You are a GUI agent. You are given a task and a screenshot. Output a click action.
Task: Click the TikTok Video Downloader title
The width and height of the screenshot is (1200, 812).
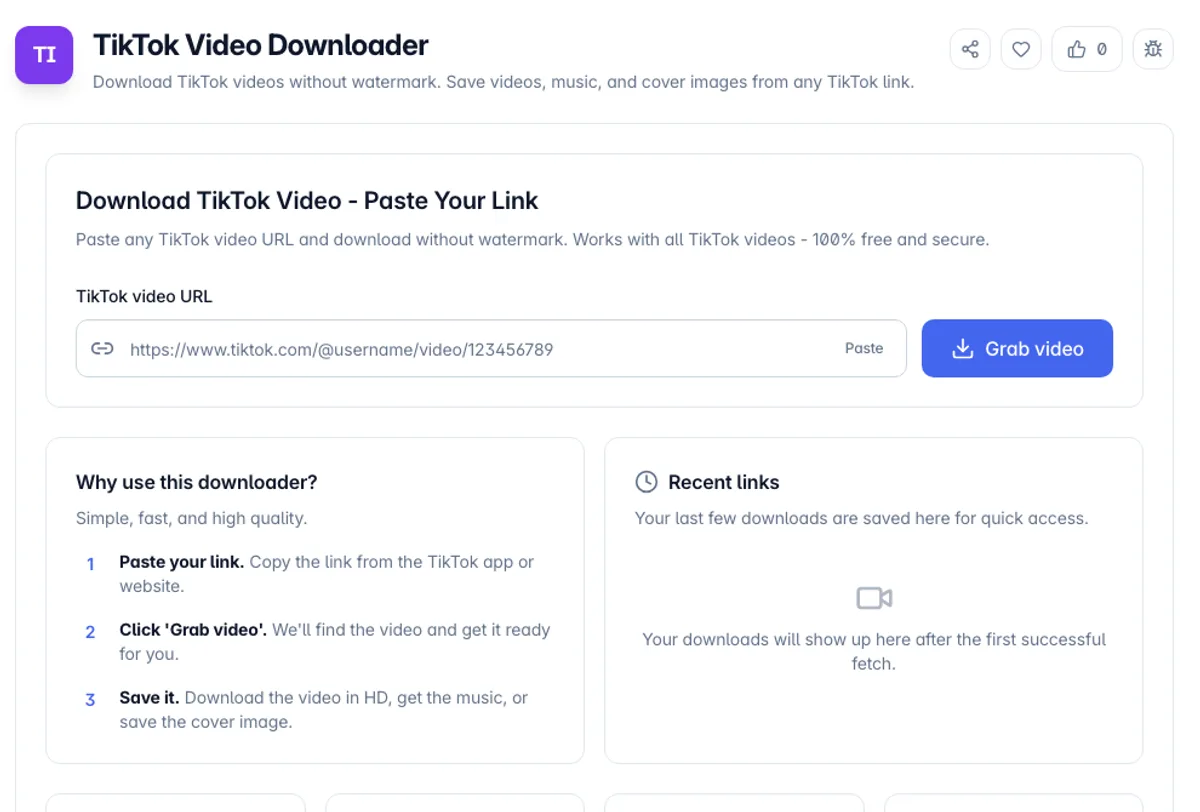coord(261,45)
